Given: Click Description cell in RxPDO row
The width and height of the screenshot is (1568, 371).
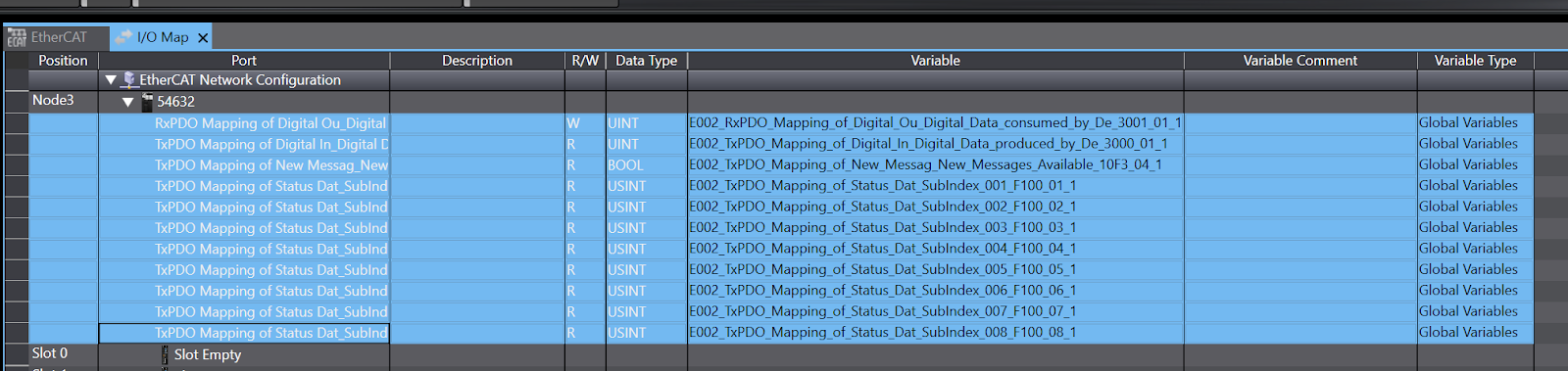Looking at the screenshot, I should (477, 123).
